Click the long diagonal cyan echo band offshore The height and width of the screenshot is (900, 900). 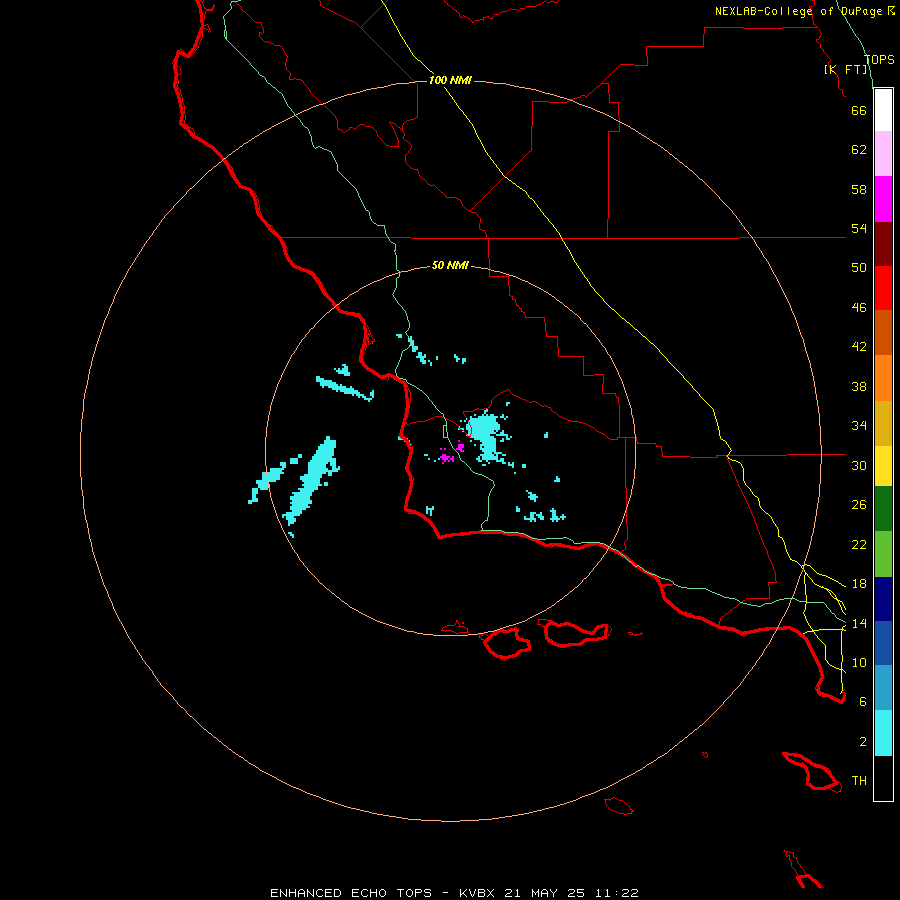pyautogui.click(x=312, y=481)
